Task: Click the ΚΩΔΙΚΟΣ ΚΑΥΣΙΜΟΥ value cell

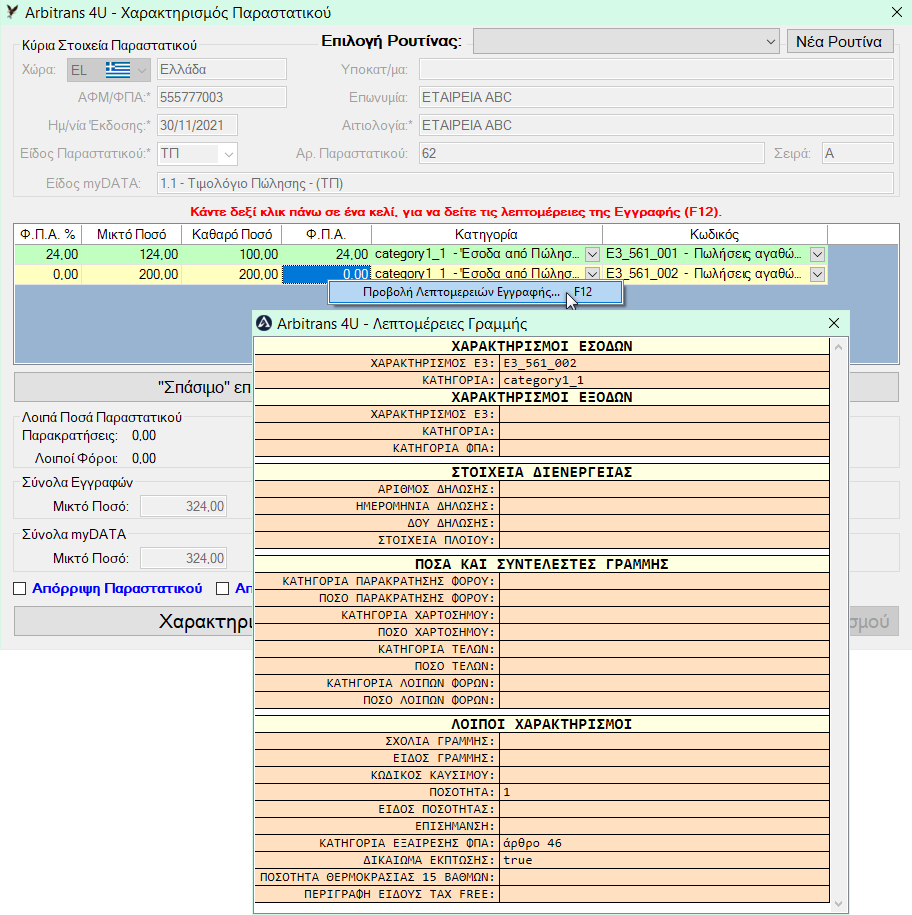Action: (x=664, y=775)
